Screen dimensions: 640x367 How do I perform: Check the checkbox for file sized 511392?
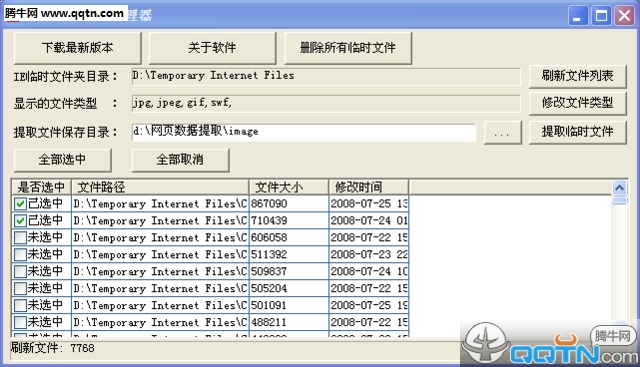(20, 255)
